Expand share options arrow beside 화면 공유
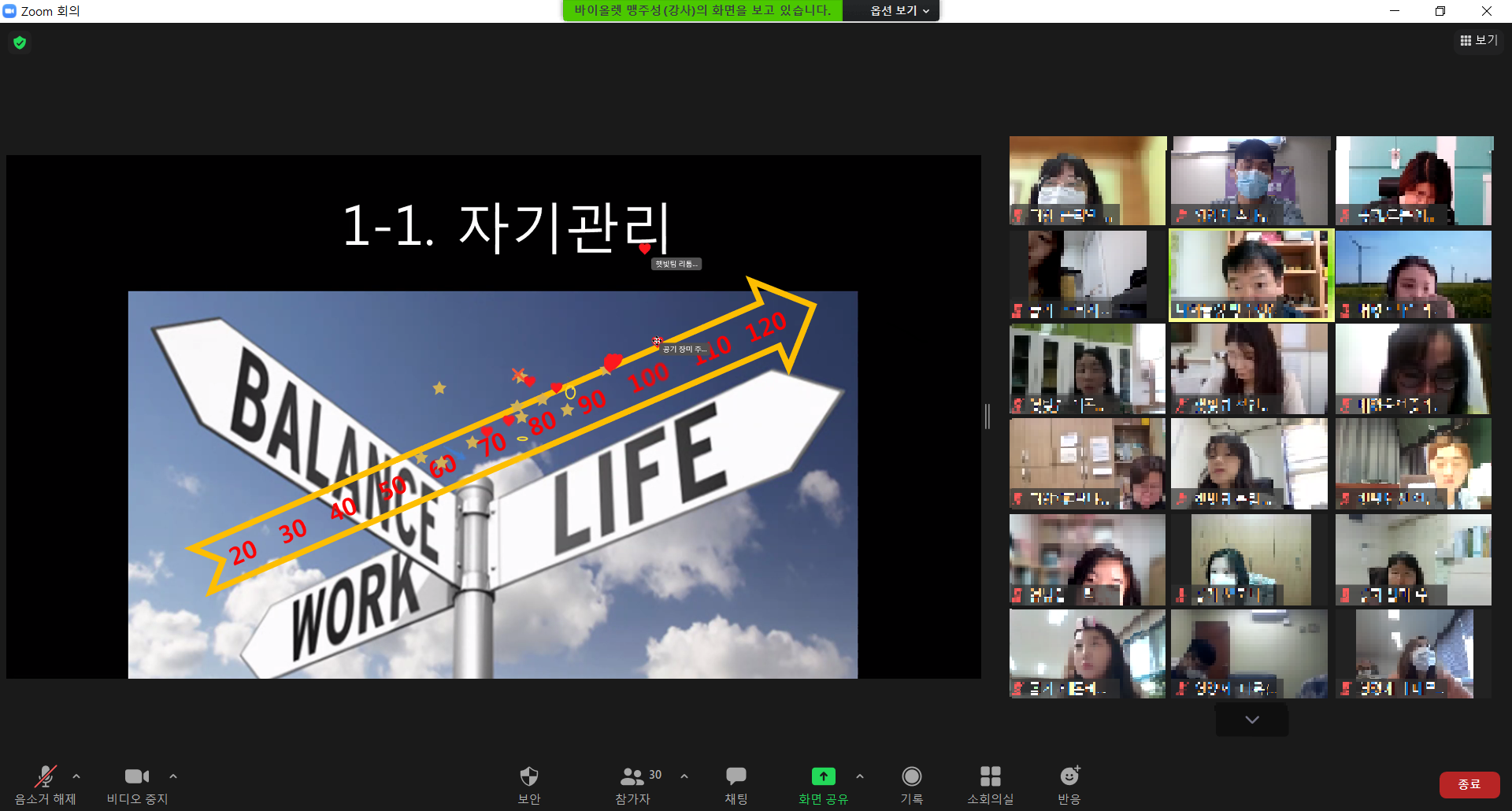The image size is (1512, 811). click(860, 776)
